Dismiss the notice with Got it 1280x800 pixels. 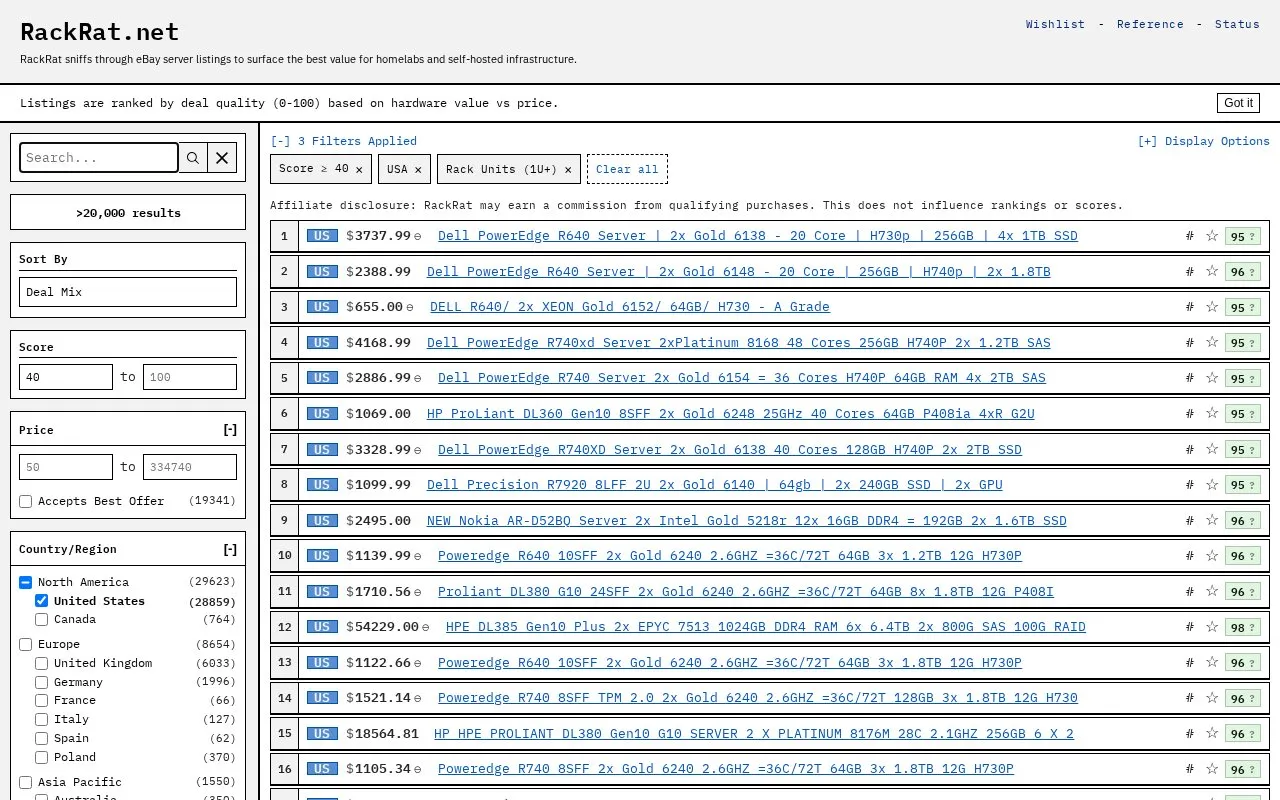pyautogui.click(x=1238, y=103)
